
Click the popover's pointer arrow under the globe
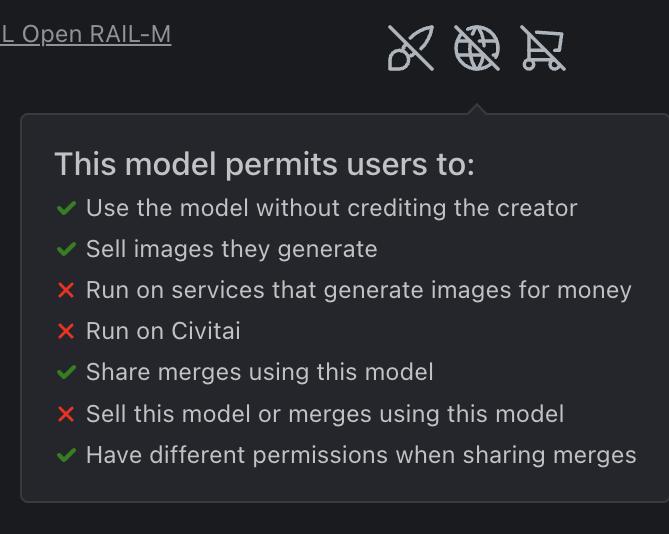[x=477, y=108]
